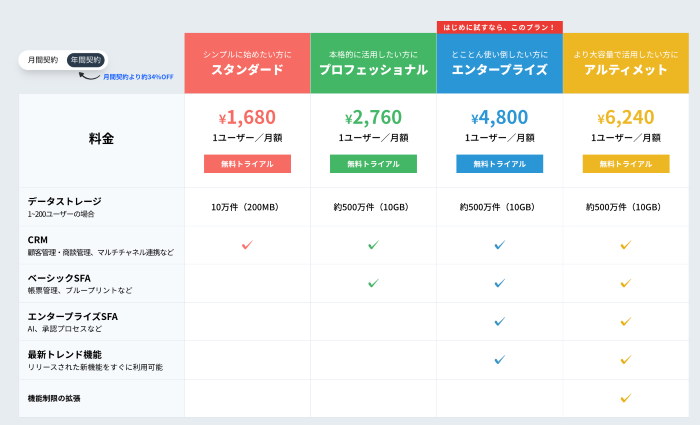This screenshot has width=700, height=425.
Task: Select 年間契約 annual billing option
Action: pos(85,60)
